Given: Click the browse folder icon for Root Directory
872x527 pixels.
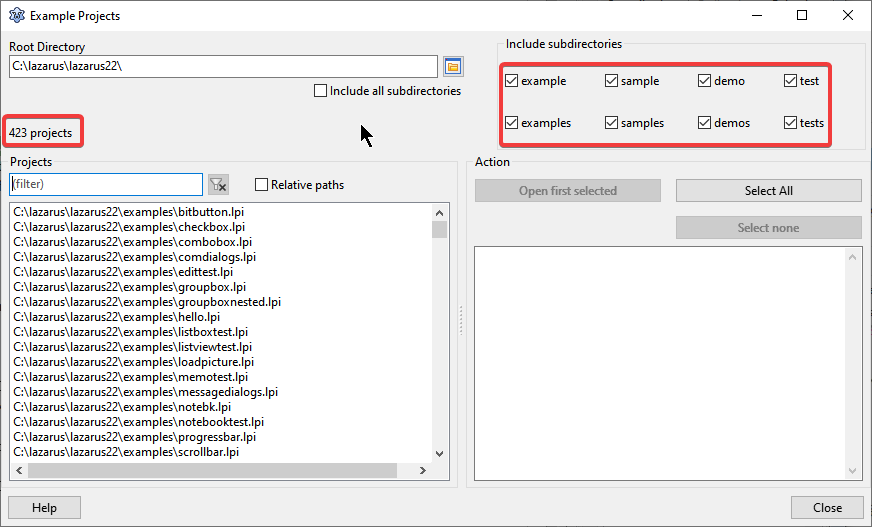Looking at the screenshot, I should coord(453,67).
